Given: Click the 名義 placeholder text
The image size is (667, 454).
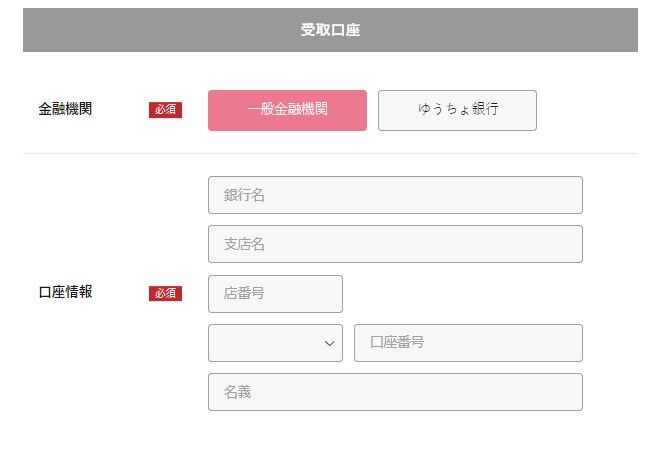Looking at the screenshot, I should point(237,392).
